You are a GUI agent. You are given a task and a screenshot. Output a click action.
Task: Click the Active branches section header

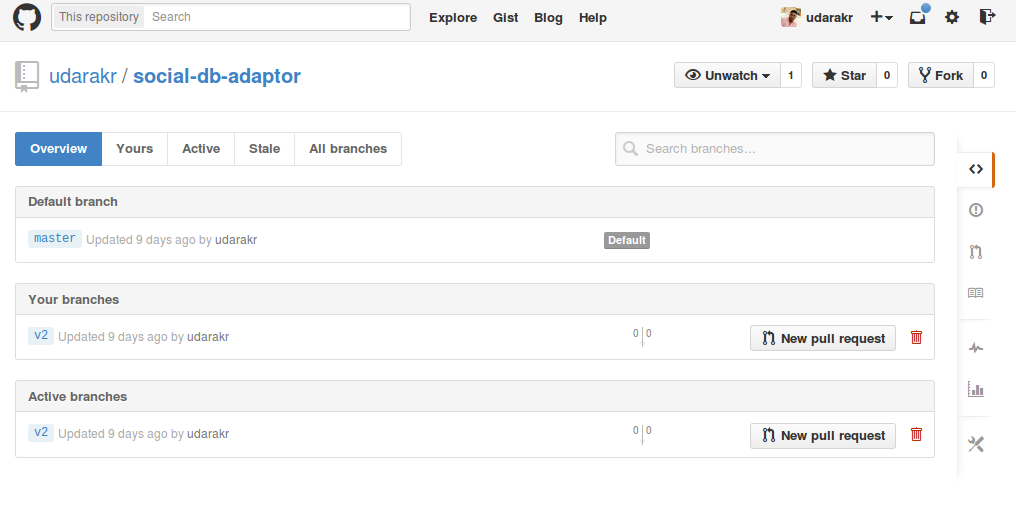(475, 397)
